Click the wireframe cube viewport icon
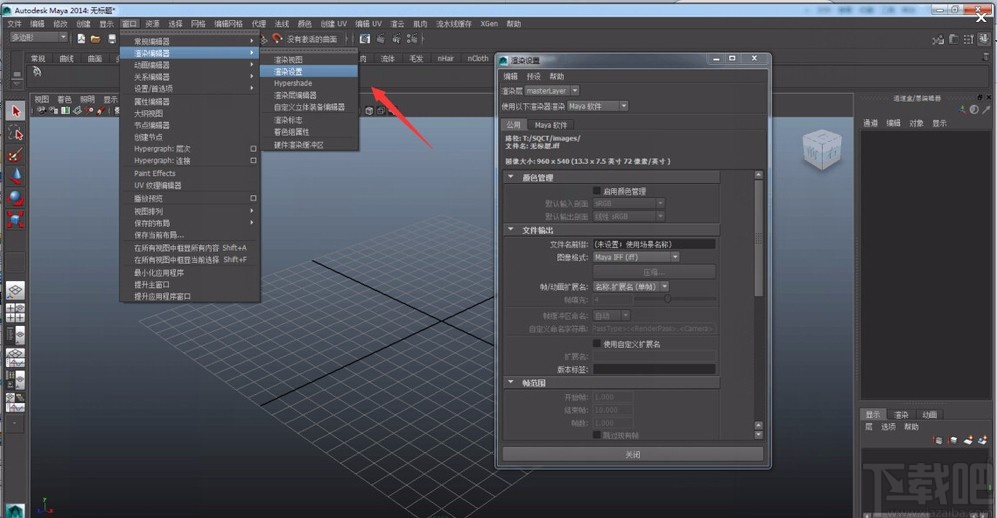The height and width of the screenshot is (518, 997). (x=369, y=111)
